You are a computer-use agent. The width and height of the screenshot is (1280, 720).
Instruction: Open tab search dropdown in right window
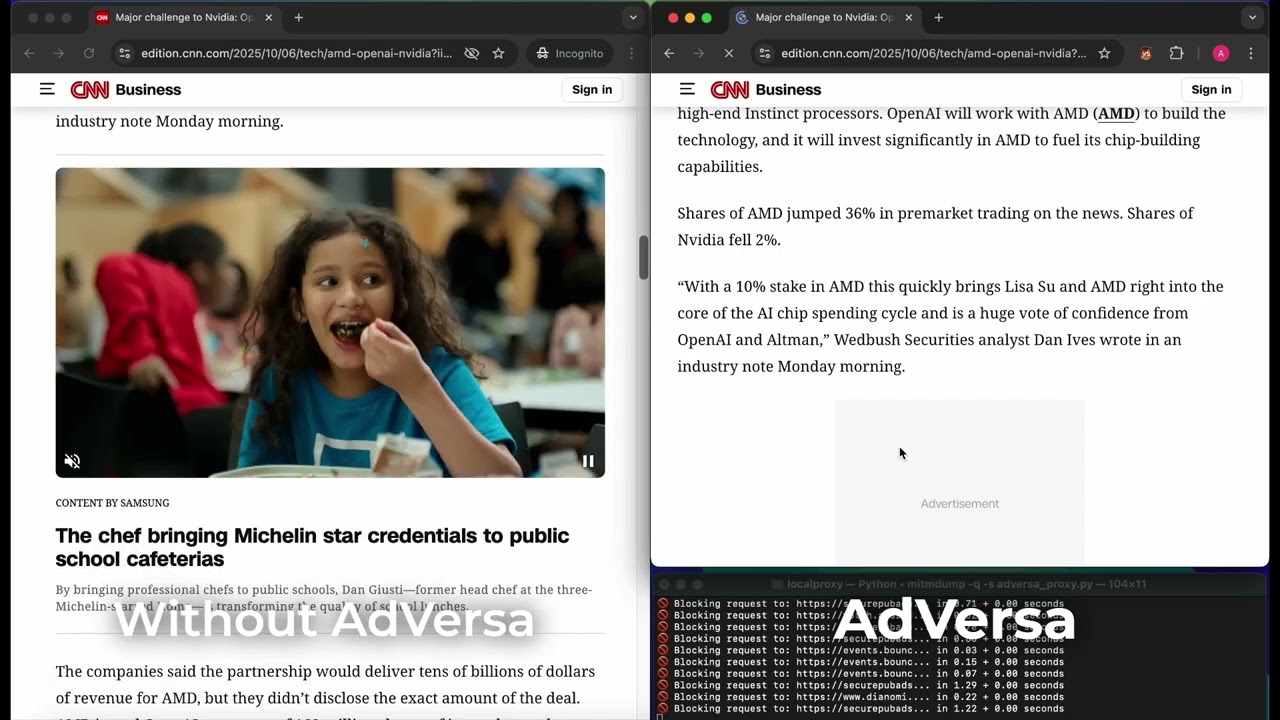point(1252,17)
